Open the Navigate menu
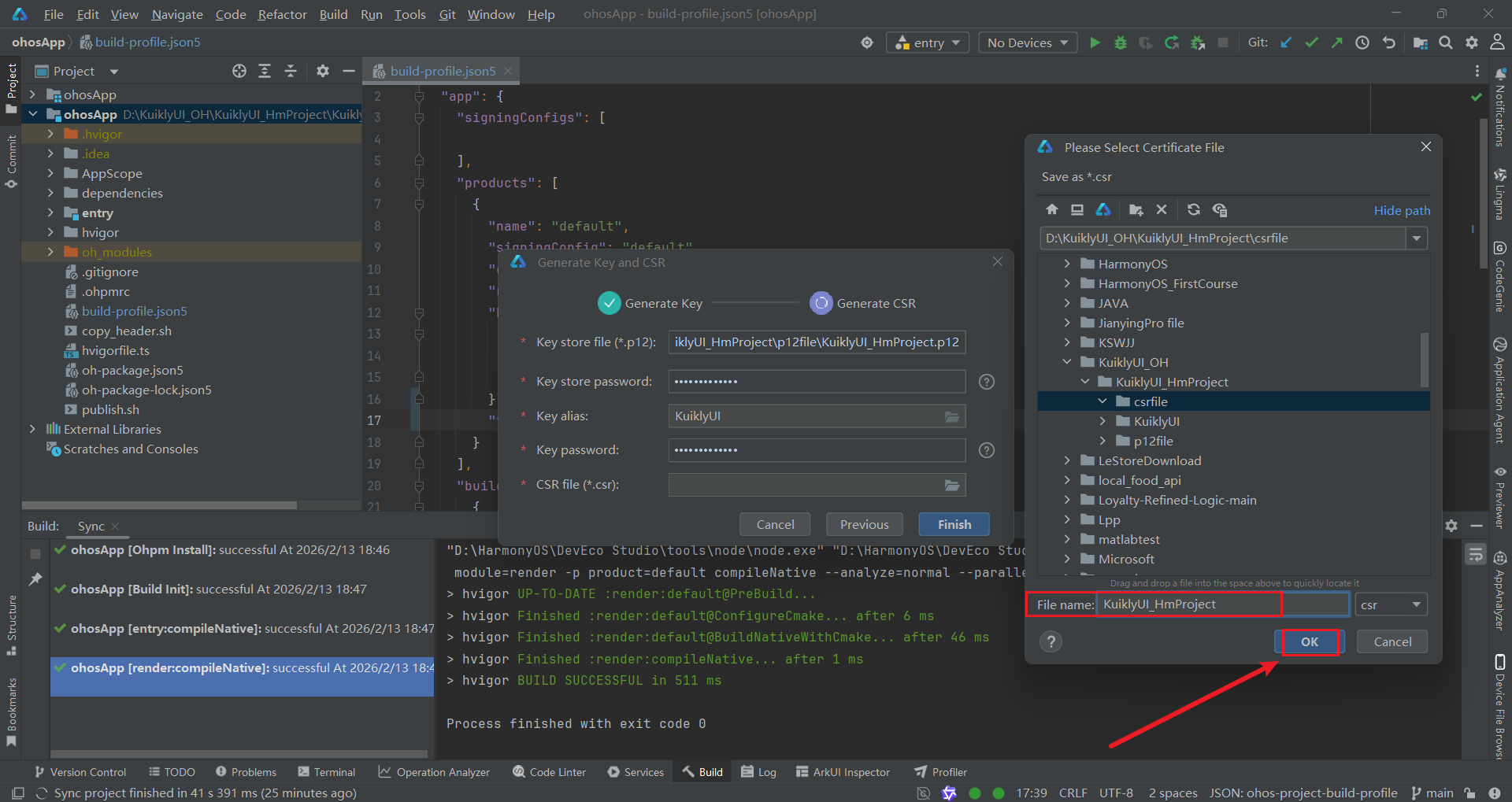 176,14
